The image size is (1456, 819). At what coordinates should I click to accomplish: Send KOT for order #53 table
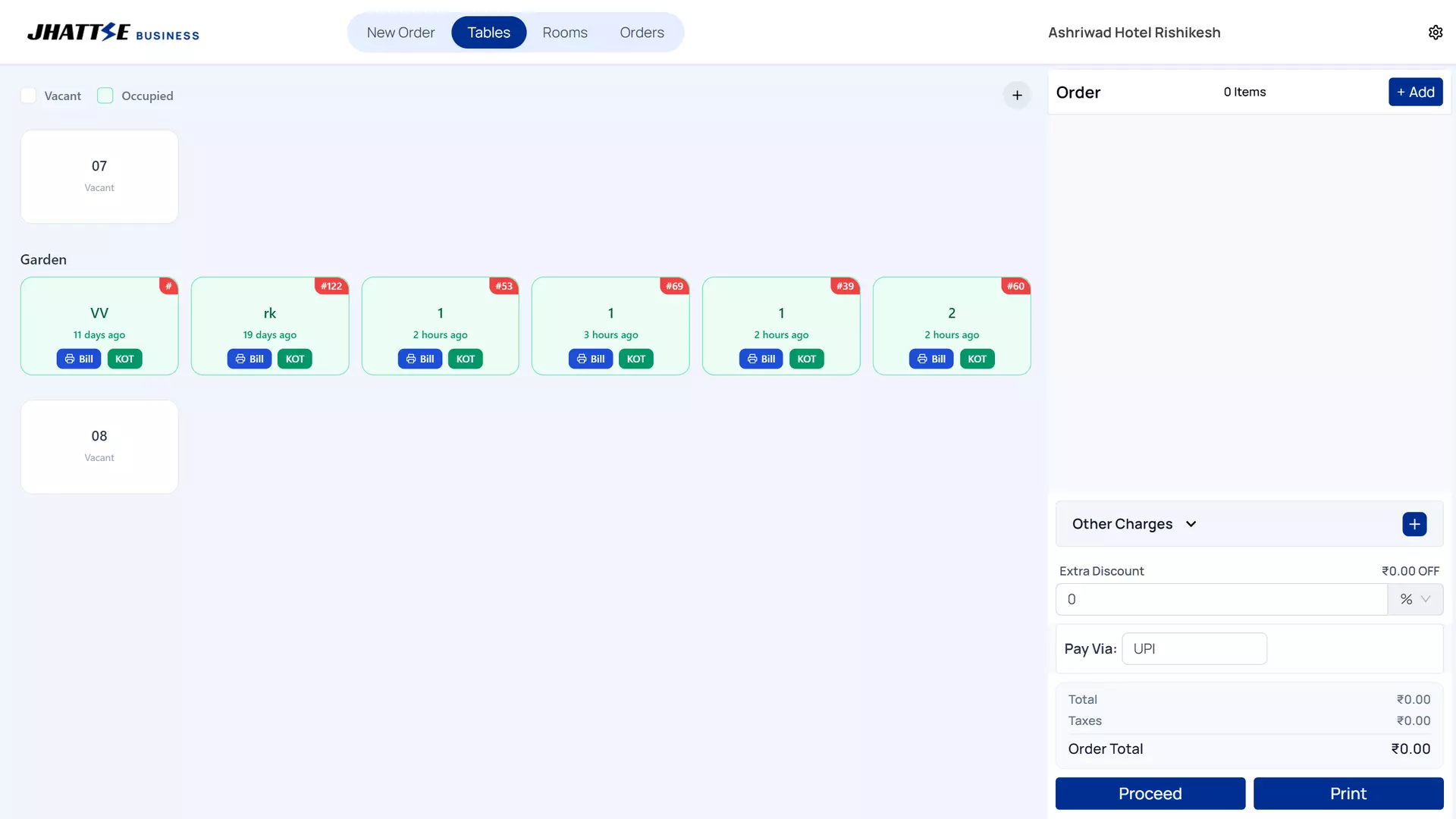coord(466,359)
